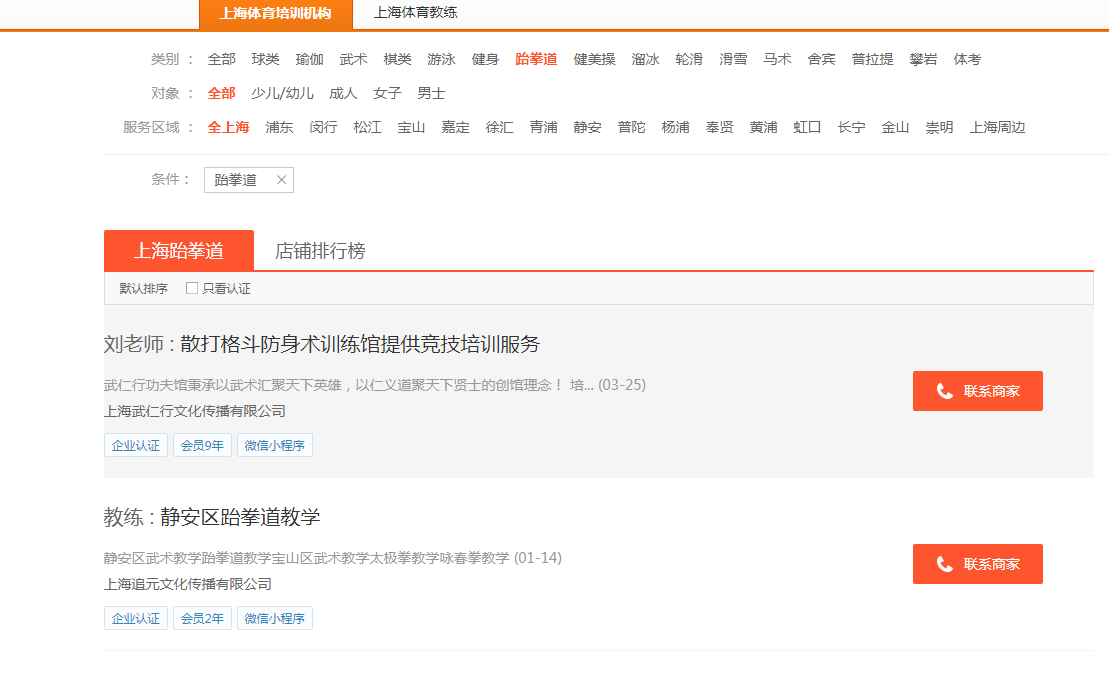Click 企业认证 badge under 上海武仁行文化传播有限公司

coord(136,445)
